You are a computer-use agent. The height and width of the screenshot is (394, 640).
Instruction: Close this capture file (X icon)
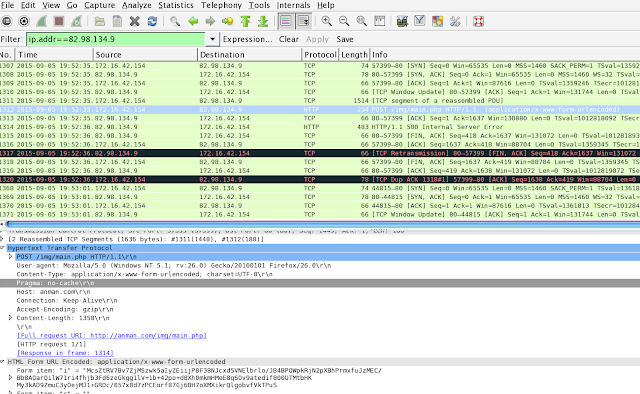pos(135,21)
